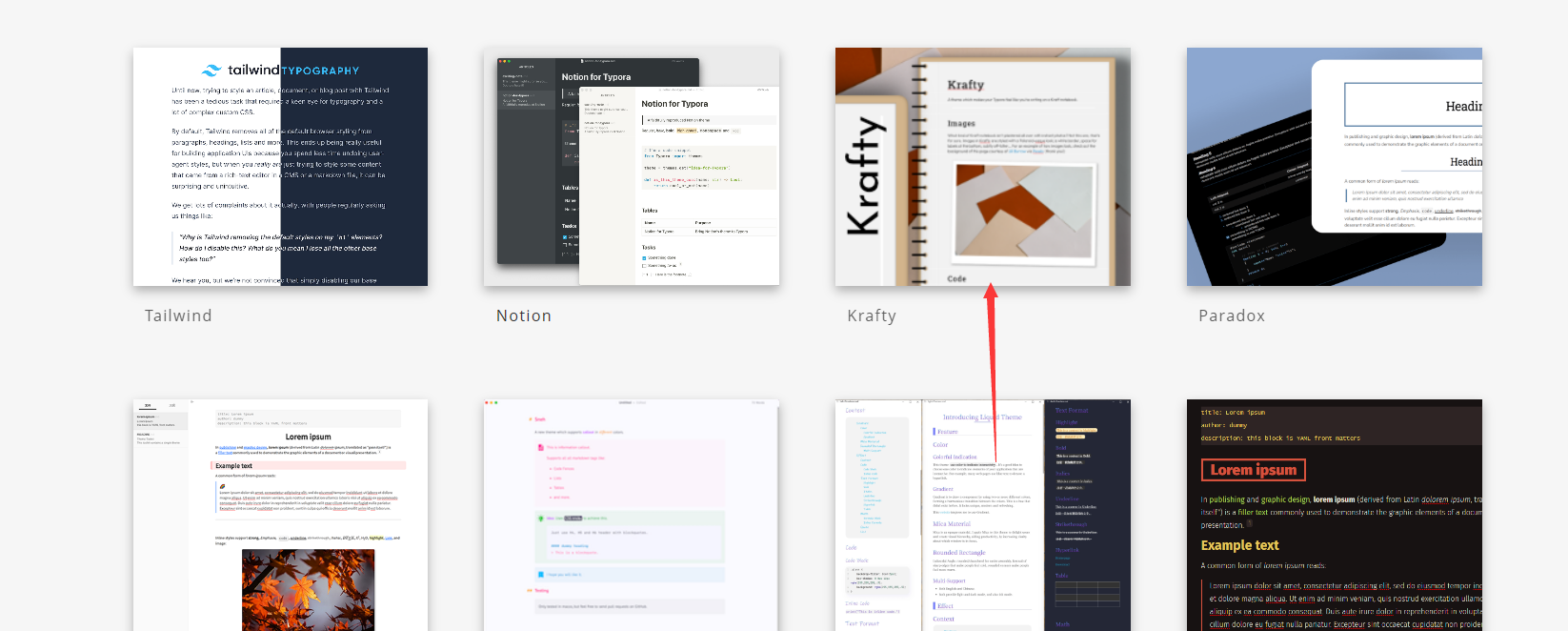Open the Notion theme thumbnail
The width and height of the screenshot is (1568, 631).
(x=632, y=167)
